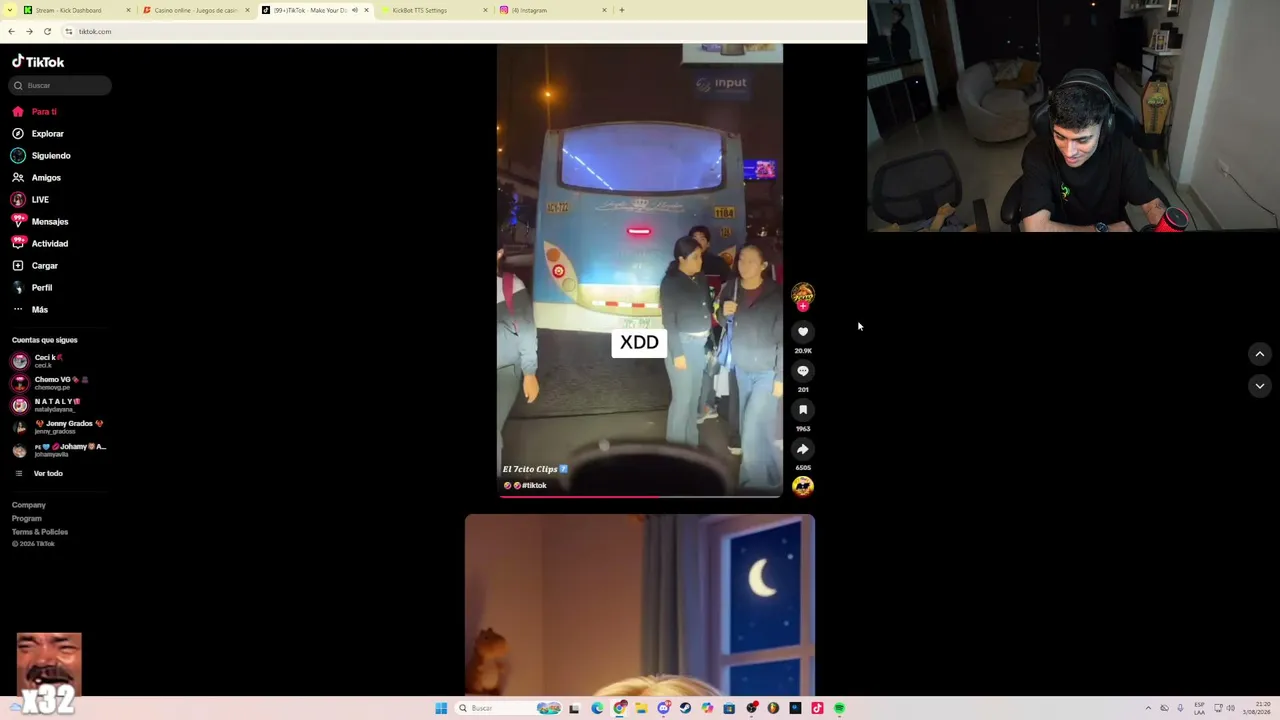Go to the next video with down arrow
The height and width of the screenshot is (720, 1280).
tap(1260, 386)
